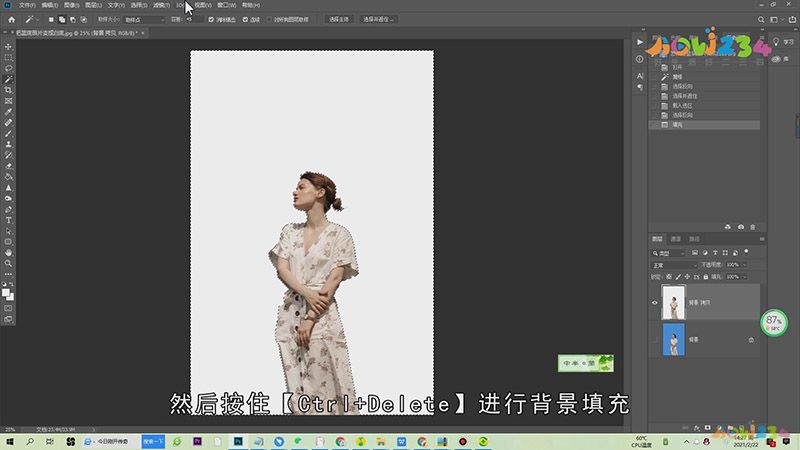
Task: Select the Eraser tool
Action: 8,166
